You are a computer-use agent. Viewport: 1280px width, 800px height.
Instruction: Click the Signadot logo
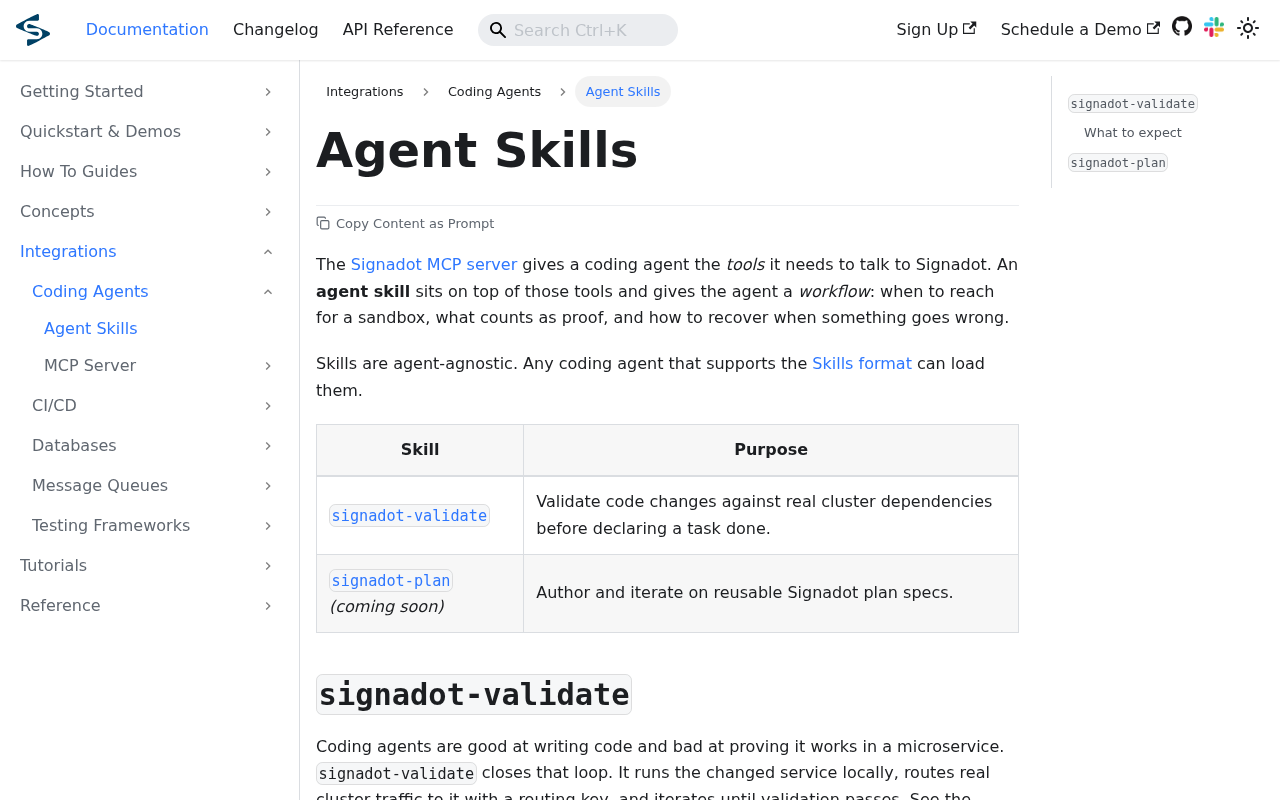point(33,30)
